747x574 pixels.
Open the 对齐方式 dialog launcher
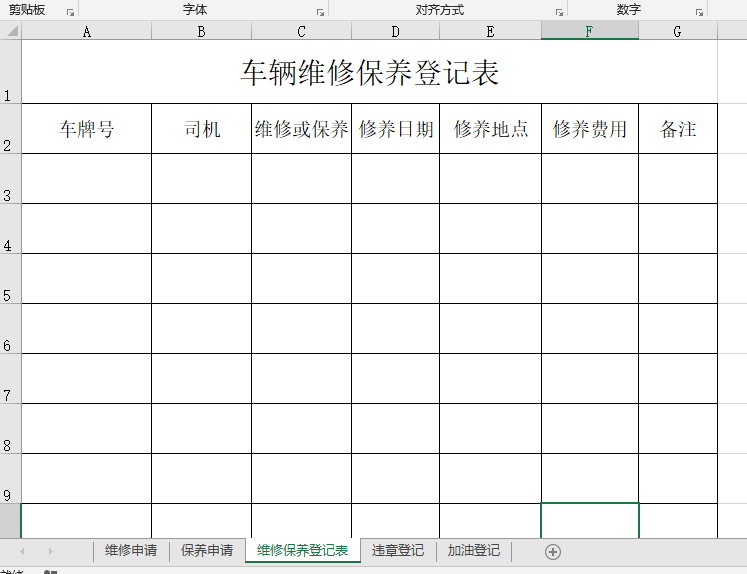tap(559, 12)
